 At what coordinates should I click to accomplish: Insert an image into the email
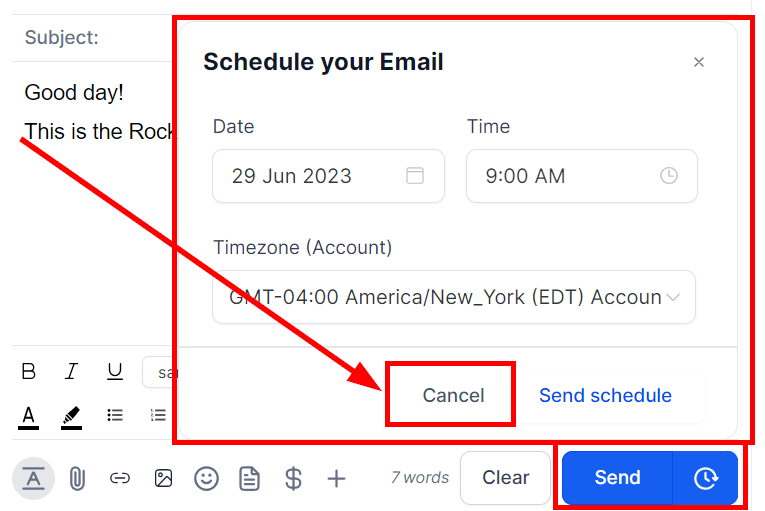[163, 478]
